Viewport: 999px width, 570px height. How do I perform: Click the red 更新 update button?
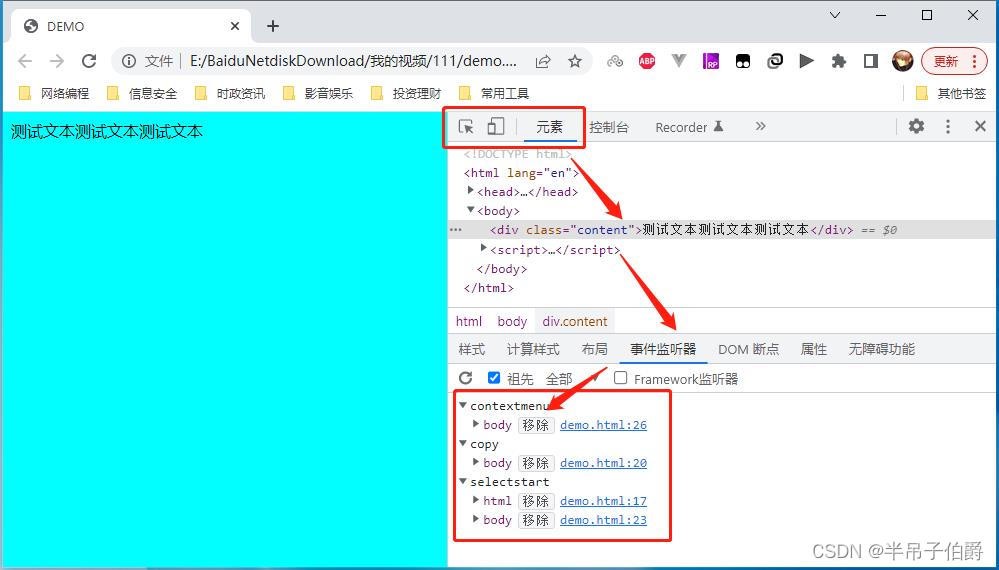[954, 61]
